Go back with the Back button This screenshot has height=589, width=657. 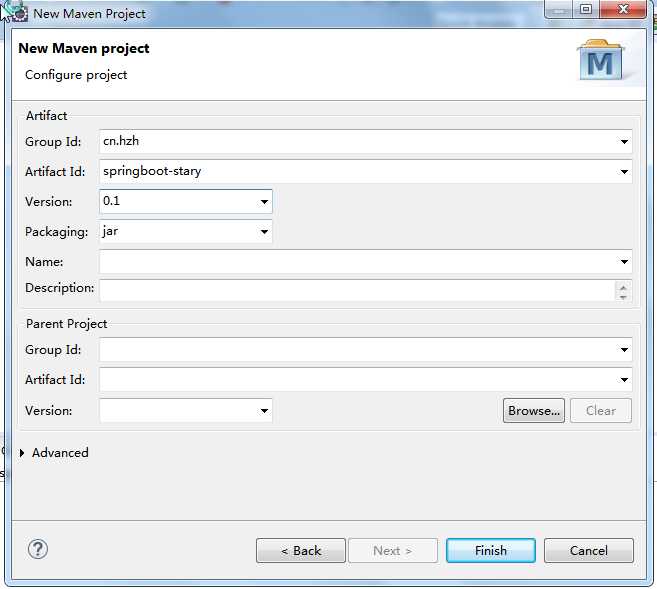(x=301, y=550)
